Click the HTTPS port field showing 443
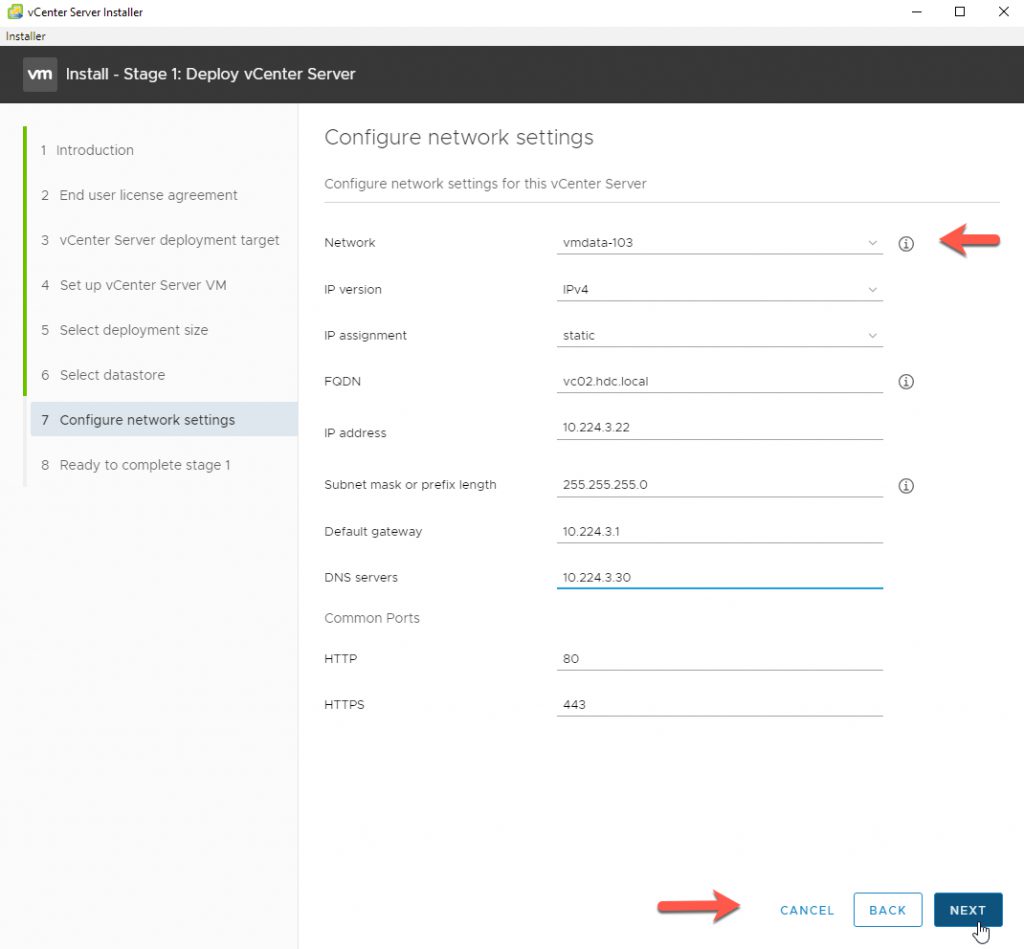 point(720,705)
